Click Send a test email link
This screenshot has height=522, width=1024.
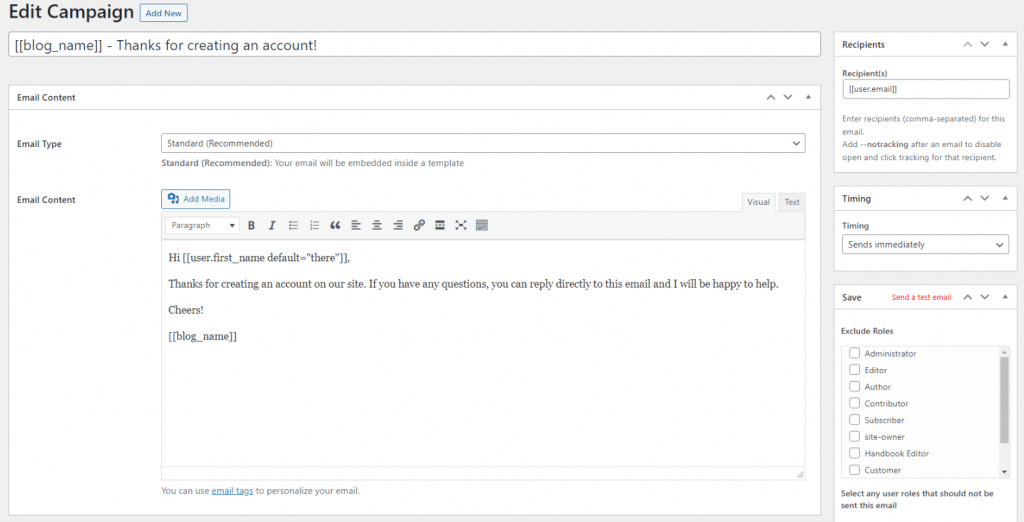[x=921, y=297]
